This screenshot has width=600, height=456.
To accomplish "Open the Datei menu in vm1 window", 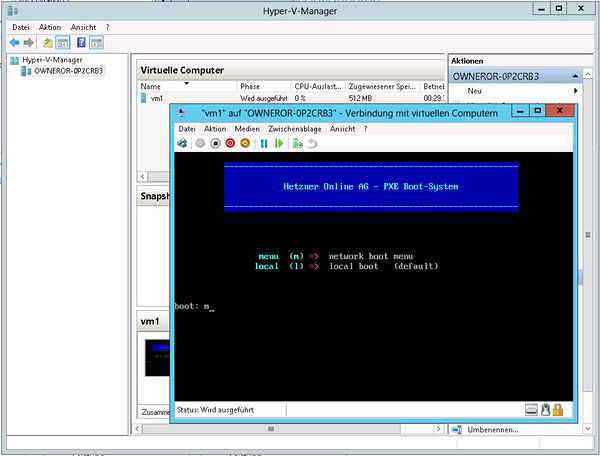I will point(187,129).
